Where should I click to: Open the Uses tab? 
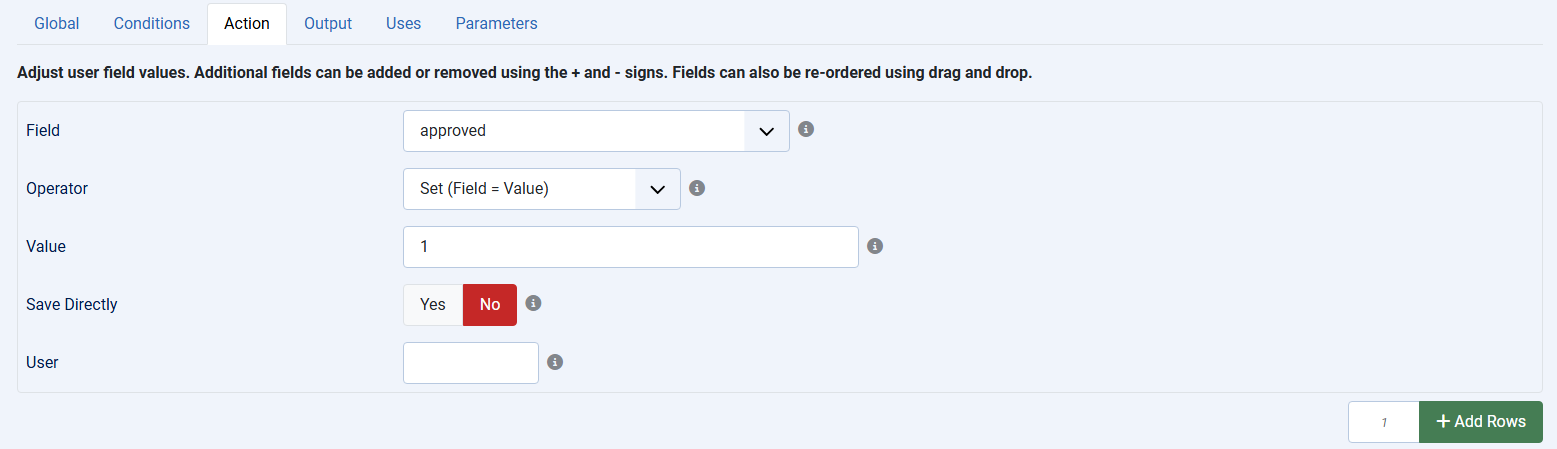point(404,23)
